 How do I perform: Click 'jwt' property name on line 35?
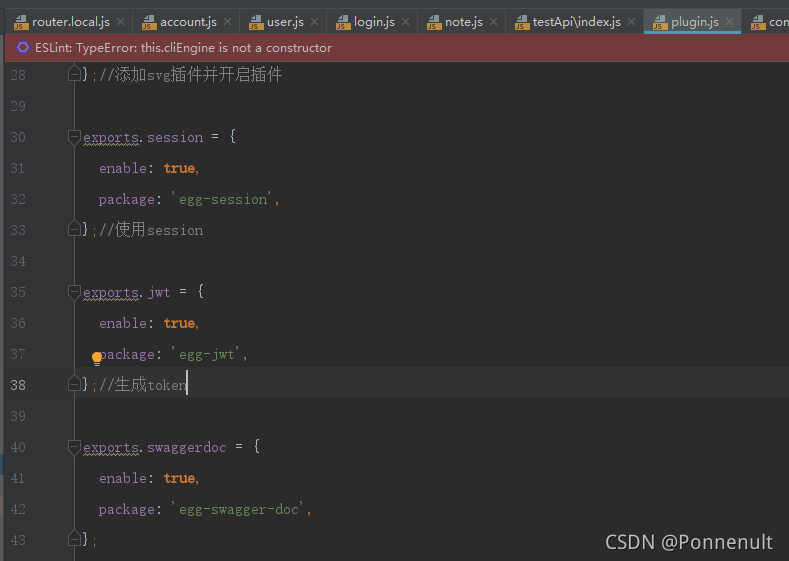[159, 292]
